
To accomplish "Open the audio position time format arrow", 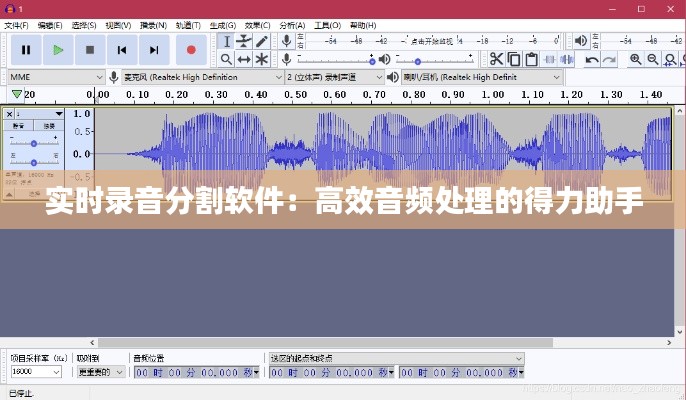I will [256, 372].
